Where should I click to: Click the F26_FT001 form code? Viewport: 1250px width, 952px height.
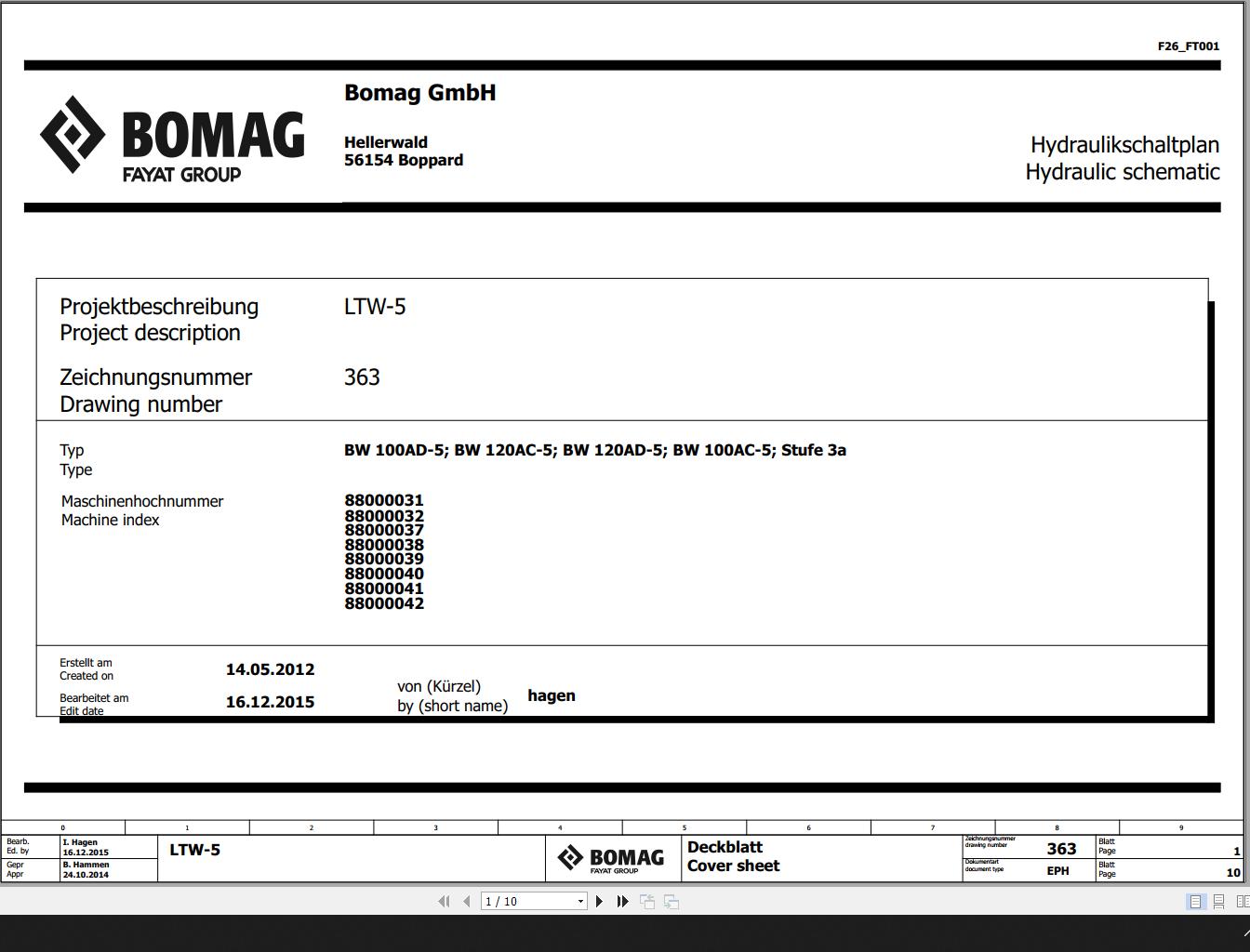[1188, 46]
